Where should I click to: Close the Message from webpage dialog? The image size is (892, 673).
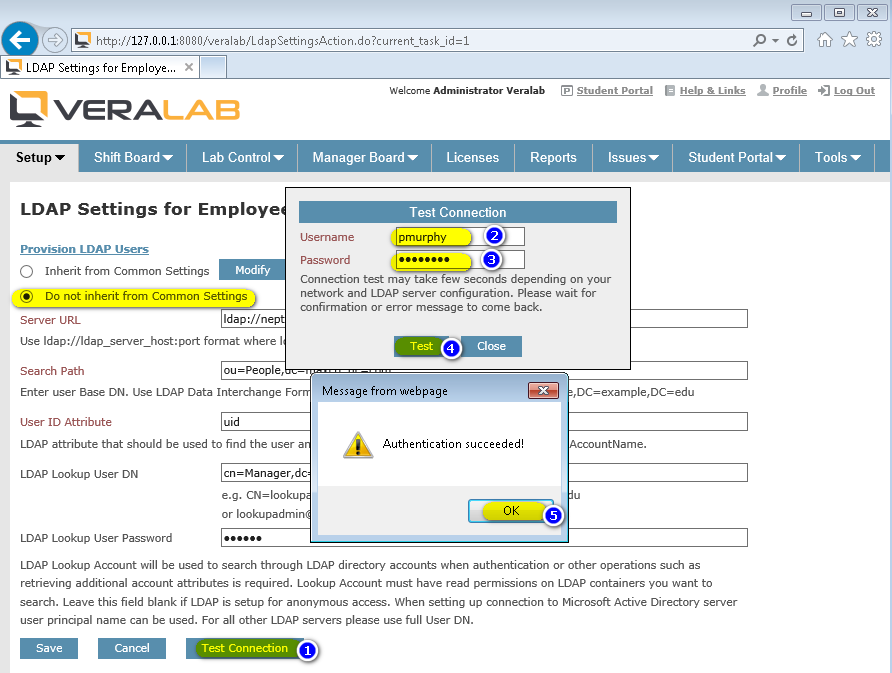pyautogui.click(x=543, y=390)
